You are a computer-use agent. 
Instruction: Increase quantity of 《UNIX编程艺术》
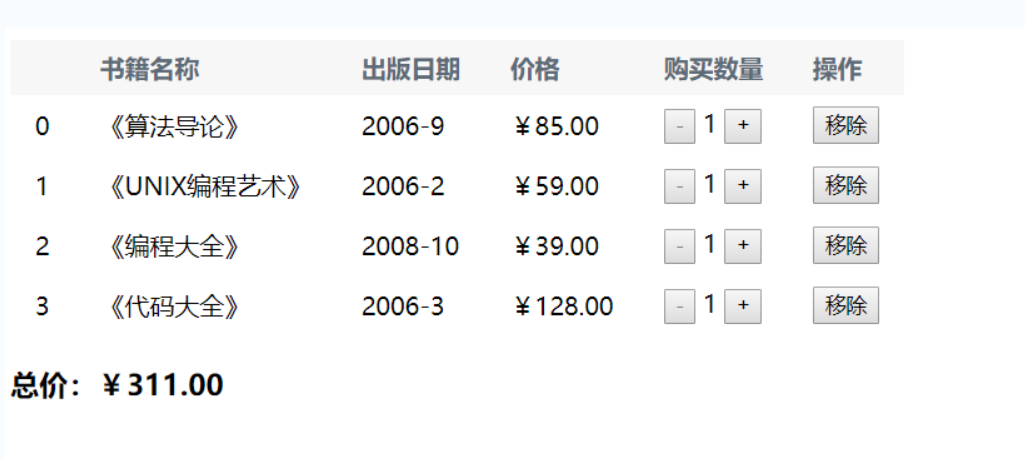coord(743,186)
